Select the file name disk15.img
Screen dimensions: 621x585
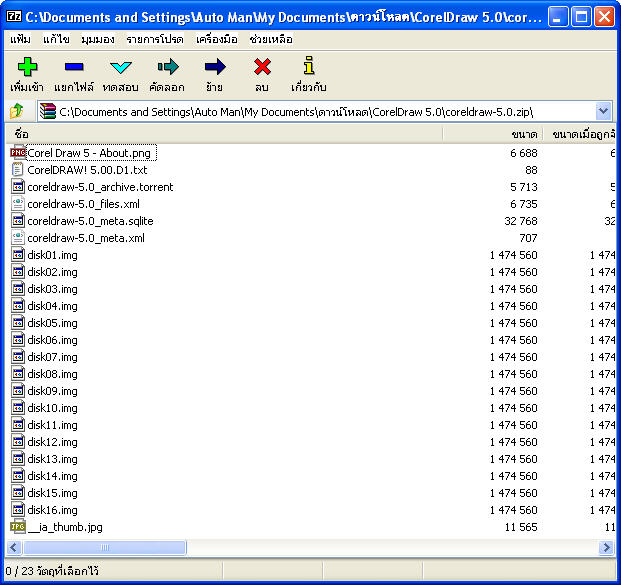(x=52, y=493)
